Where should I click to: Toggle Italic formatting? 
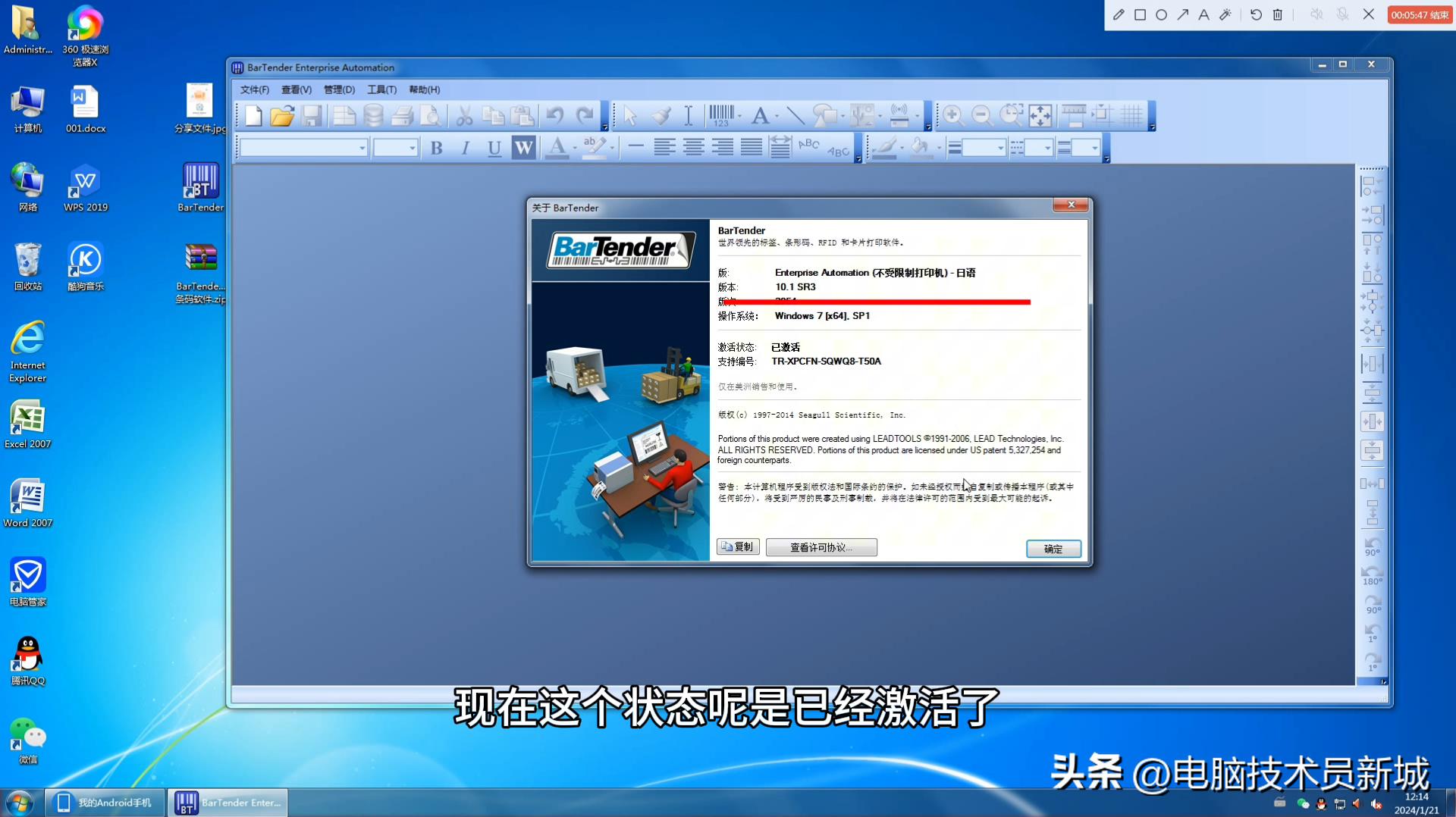pos(466,148)
